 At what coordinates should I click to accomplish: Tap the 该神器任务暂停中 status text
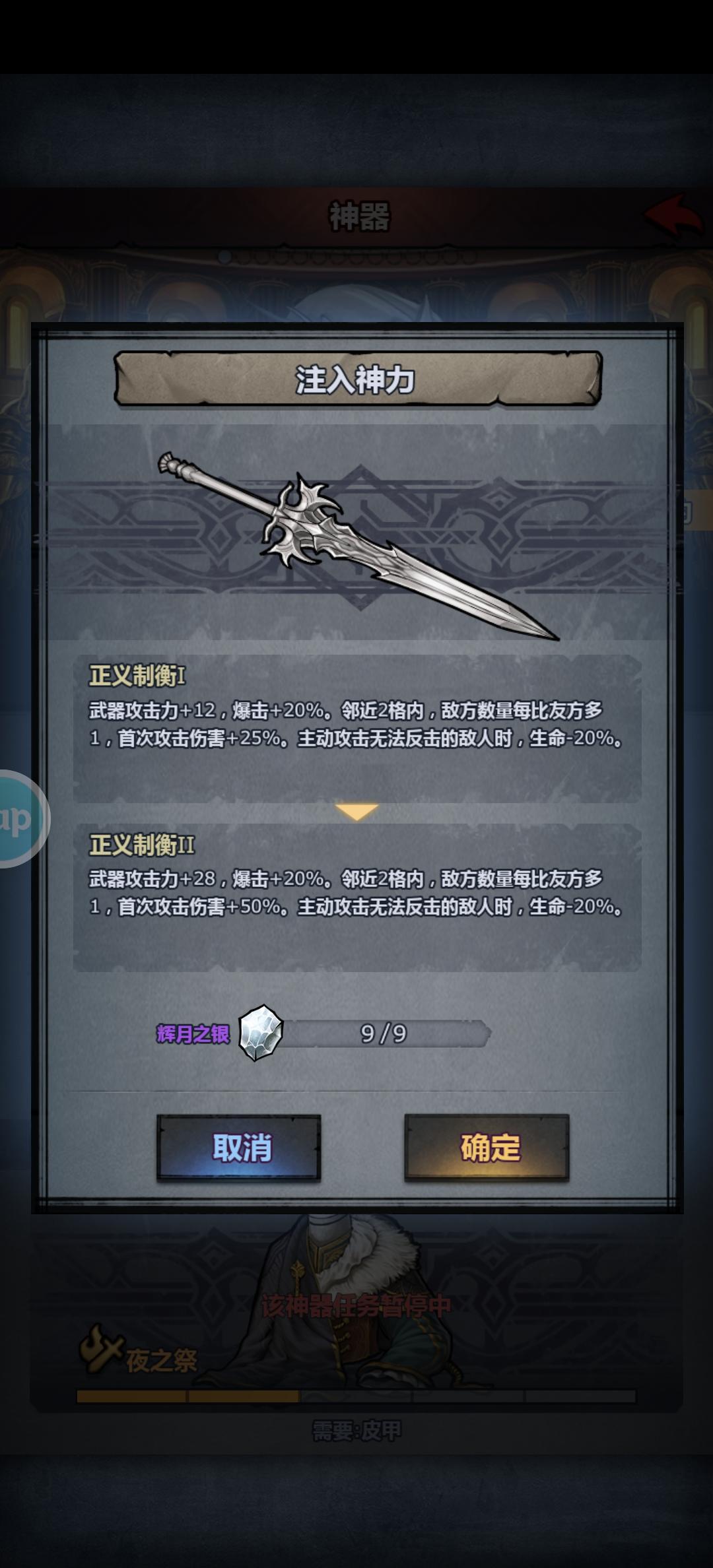[356, 1306]
